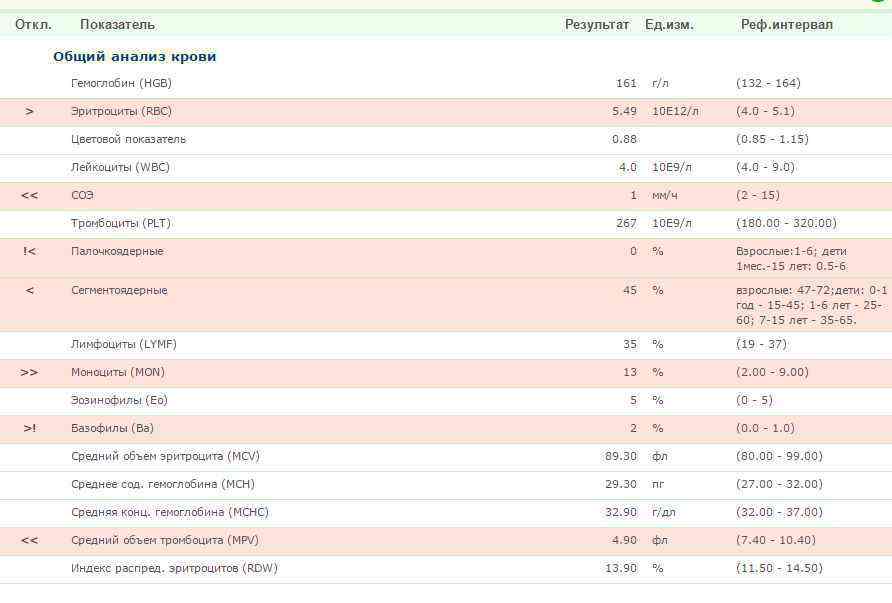Click the "Откл." column header
Viewport: 892px width, 603px height.
coord(33,24)
